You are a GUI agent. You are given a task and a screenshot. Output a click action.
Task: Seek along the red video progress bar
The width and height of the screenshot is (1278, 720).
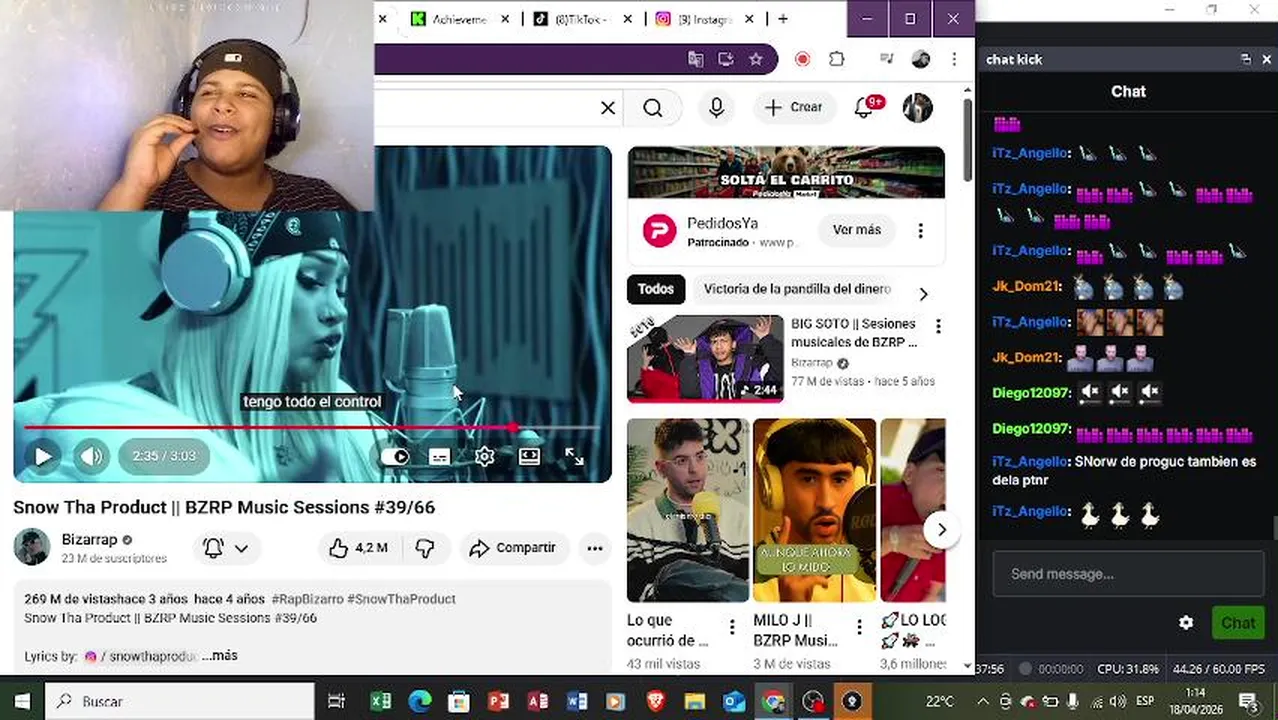pyautogui.click(x=310, y=428)
